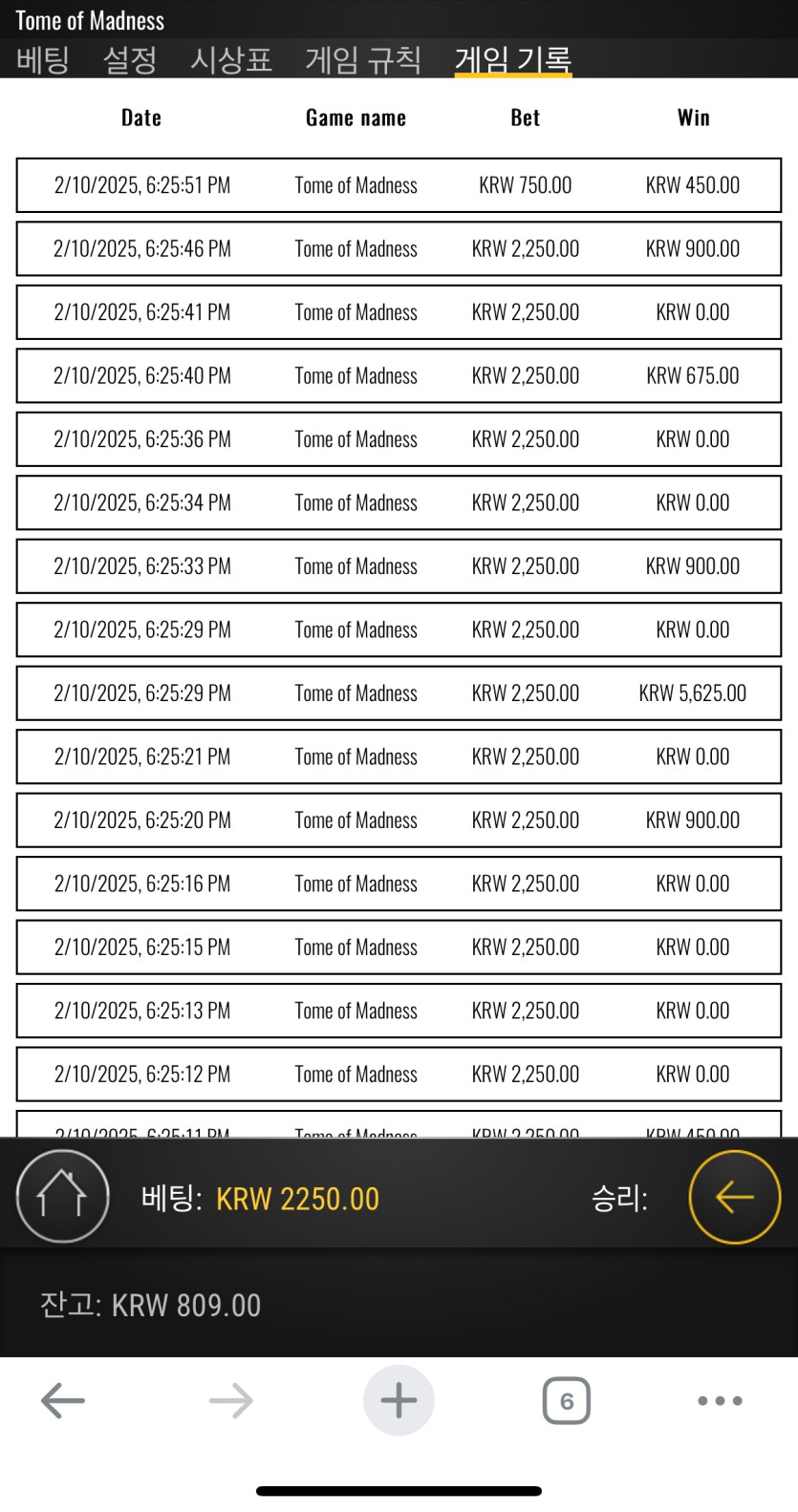The width and height of the screenshot is (798, 1512).
Task: Select the record with KRW 5,625.00 win
Action: point(399,693)
